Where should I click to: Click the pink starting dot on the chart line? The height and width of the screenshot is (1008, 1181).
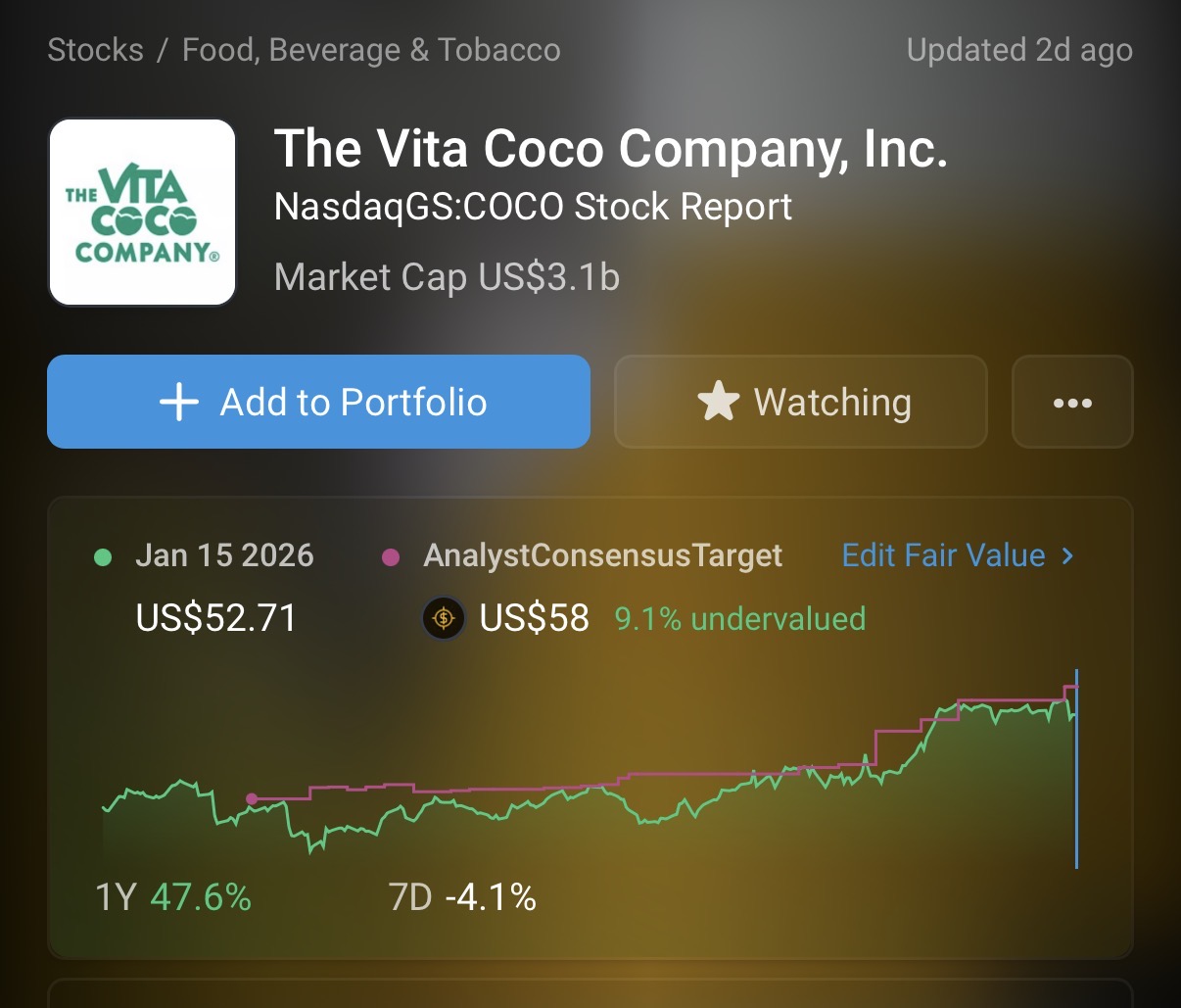click(x=252, y=799)
